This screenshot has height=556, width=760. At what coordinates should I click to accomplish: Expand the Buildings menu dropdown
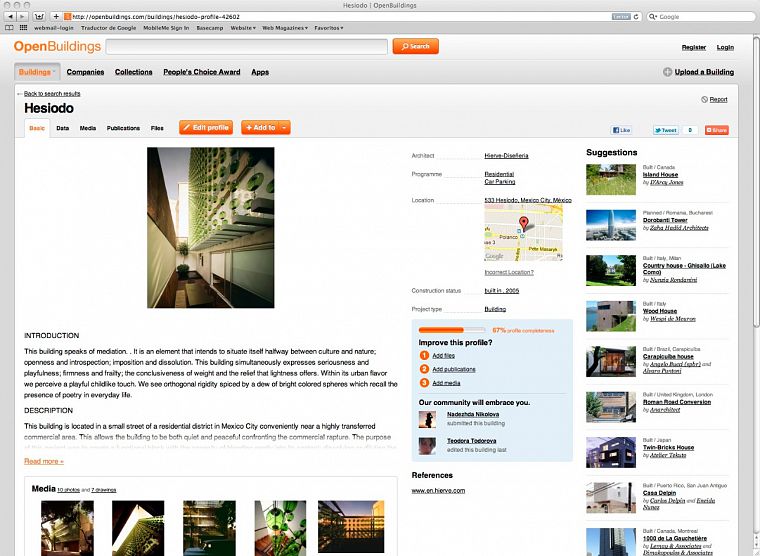click(x=54, y=72)
